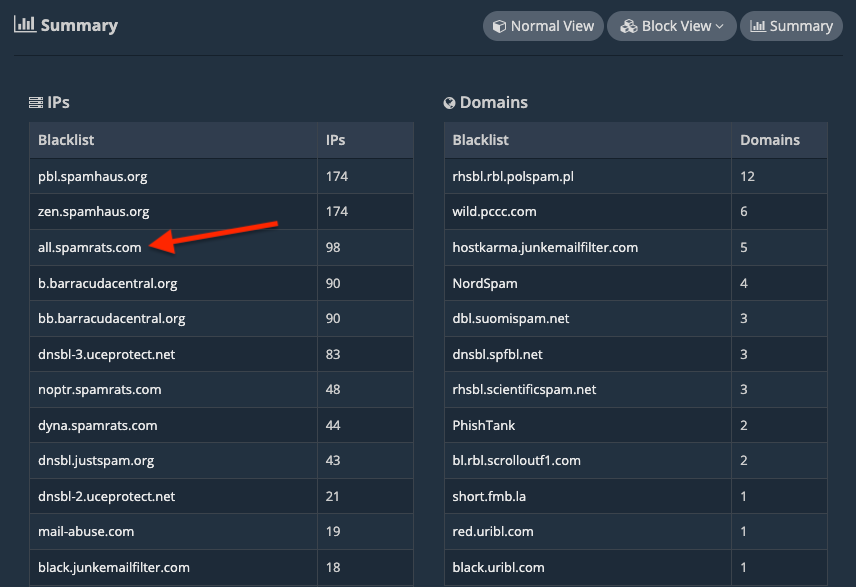
Task: Click rhsbl.rbl.polspam.pl in Domains table
Action: click(513, 176)
